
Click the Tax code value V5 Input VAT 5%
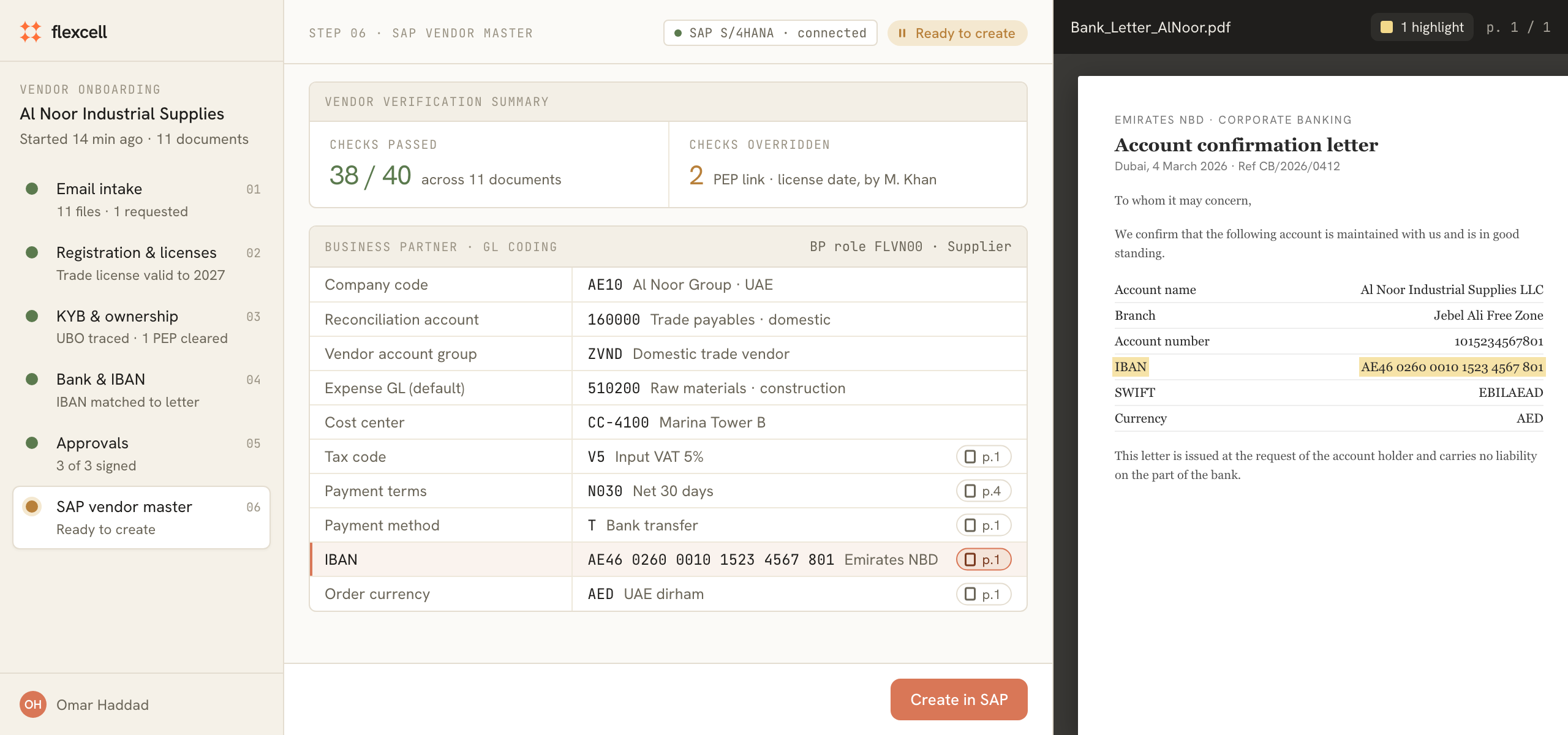(646, 456)
